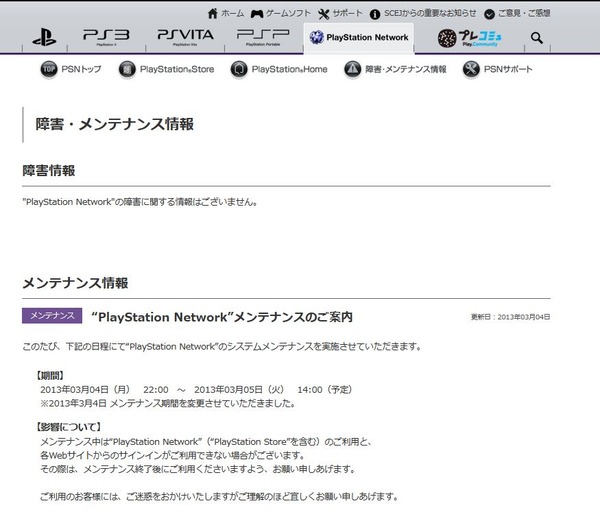
Task: Click the info circle icon
Action: pos(375,15)
